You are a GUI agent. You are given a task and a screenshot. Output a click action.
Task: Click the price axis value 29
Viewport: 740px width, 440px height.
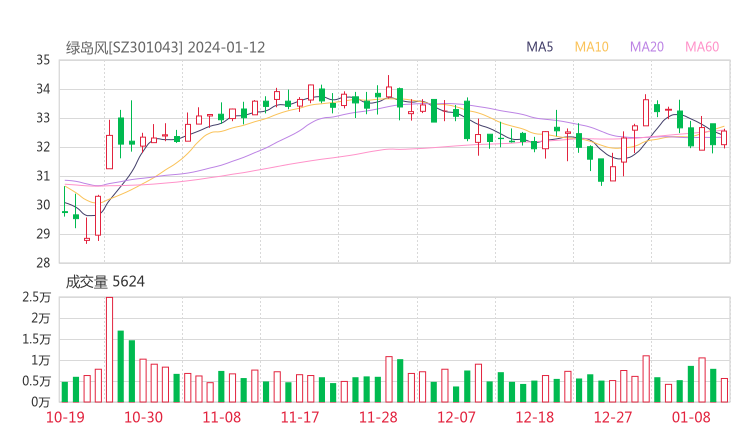43,234
